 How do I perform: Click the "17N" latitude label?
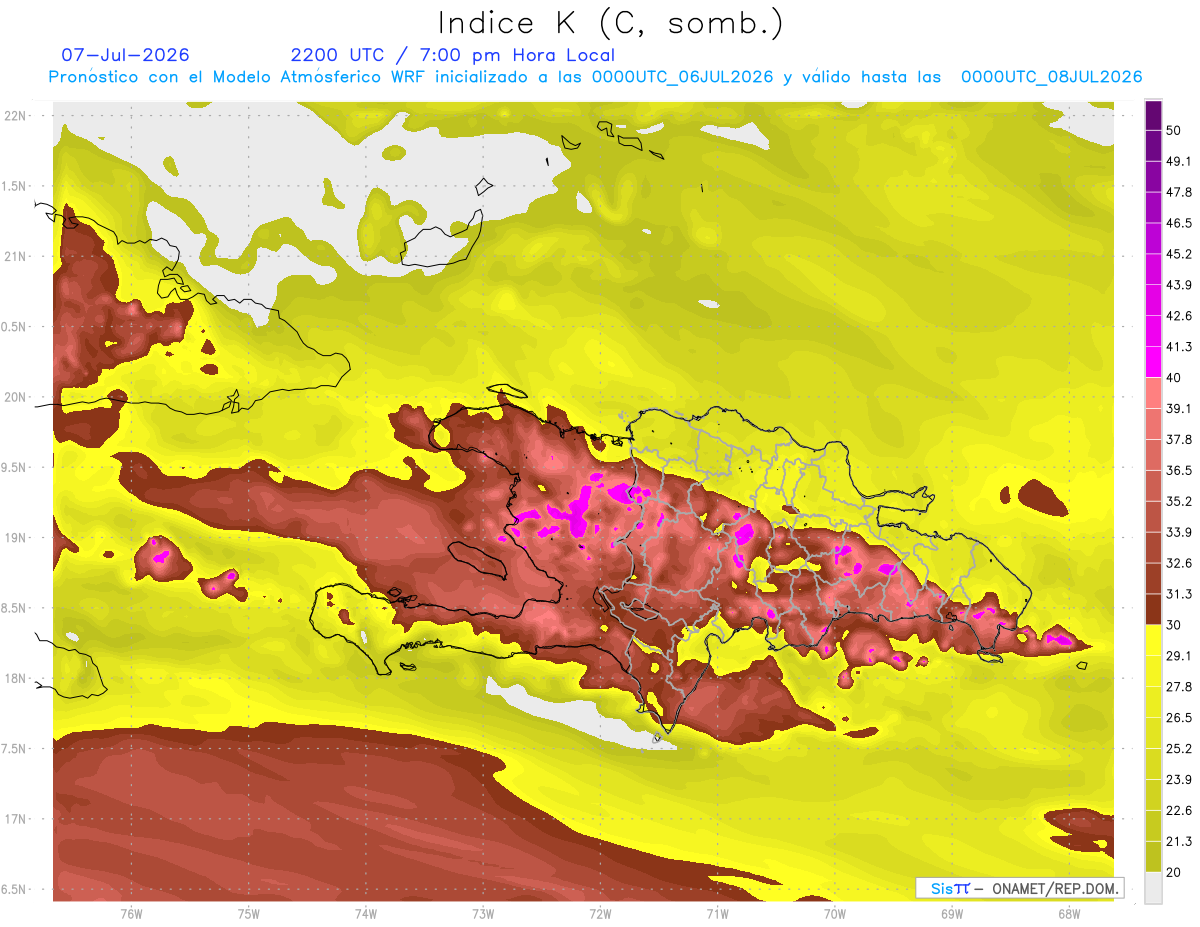coord(15,819)
